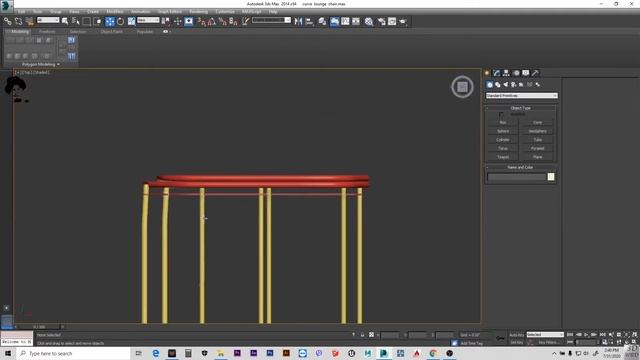Collapse the Object Type rollout
Viewport: 640px width, 360px height.
[x=521, y=108]
